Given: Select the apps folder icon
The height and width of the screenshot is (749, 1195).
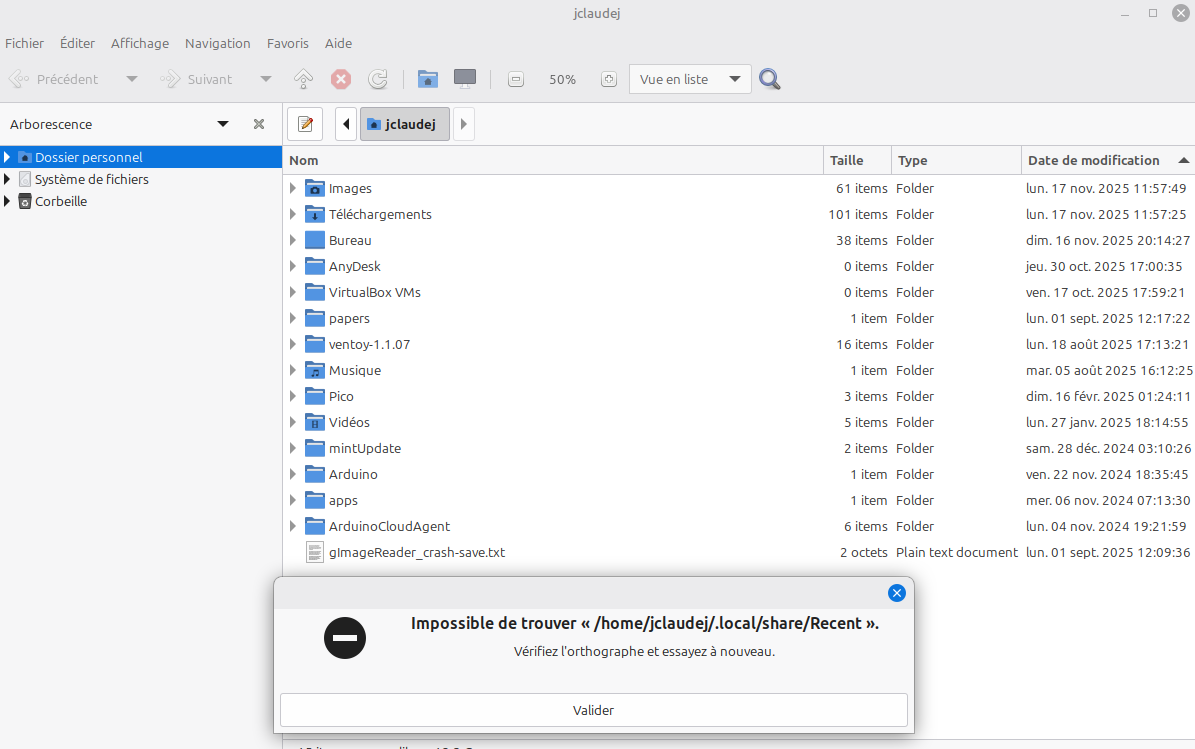Looking at the screenshot, I should click(315, 501).
